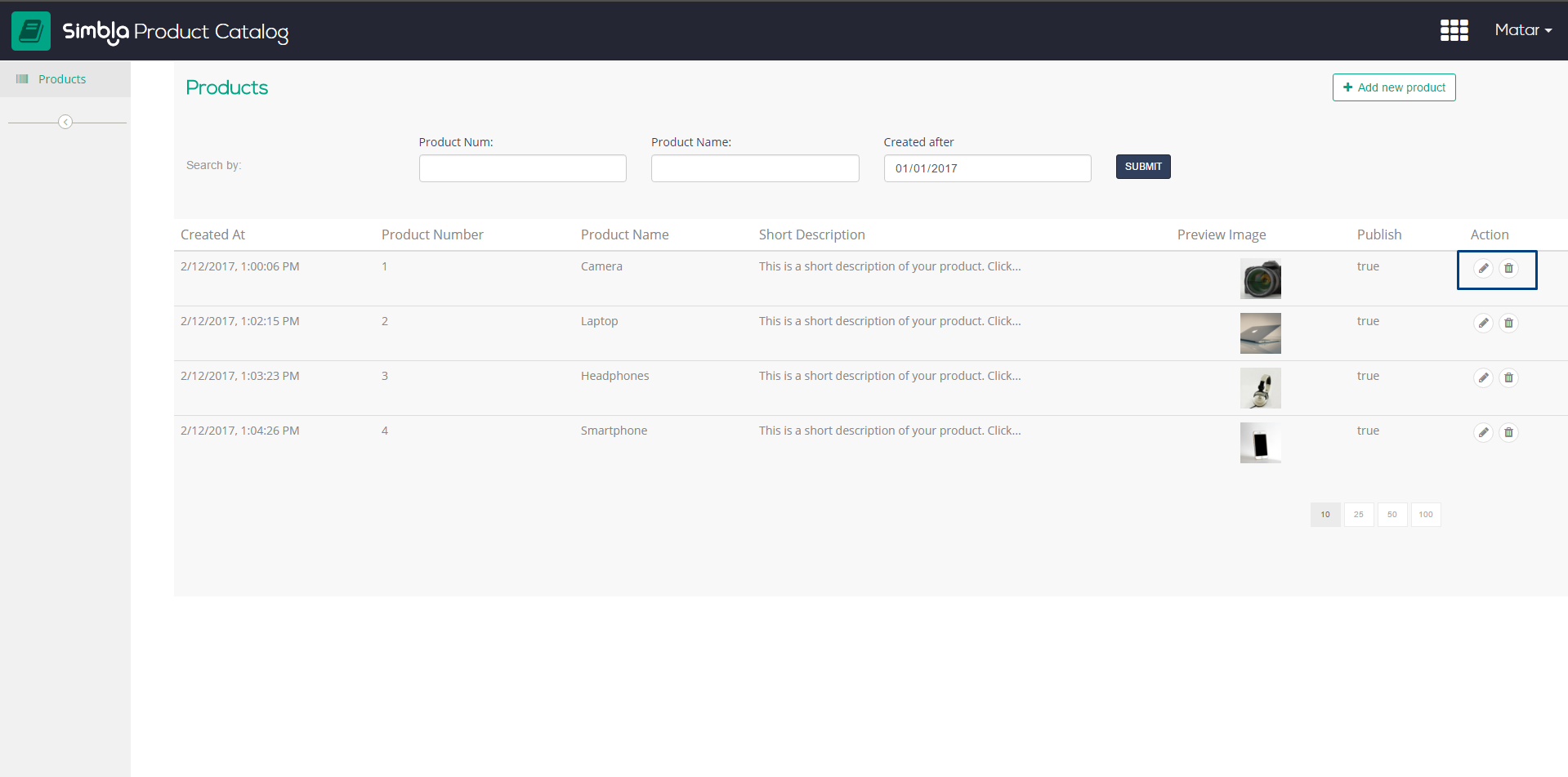Select the Camera product name cell
Viewport: 1568px width, 777px height.
[x=601, y=266]
